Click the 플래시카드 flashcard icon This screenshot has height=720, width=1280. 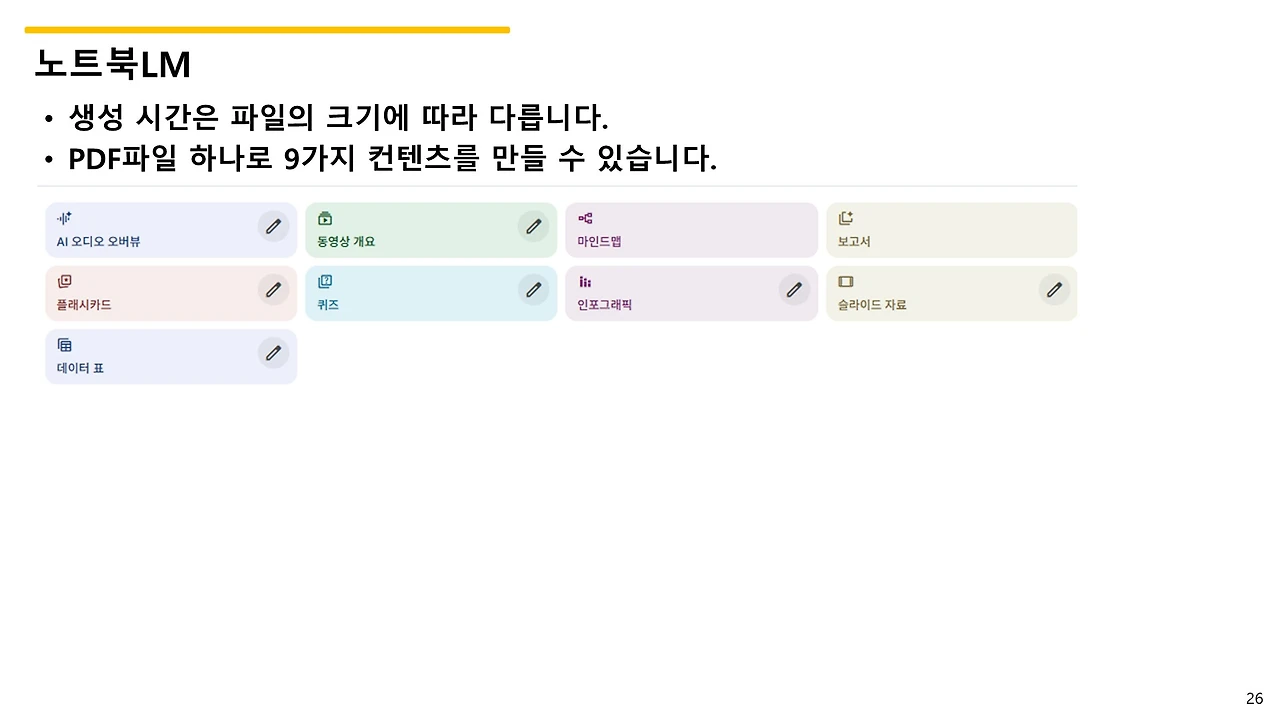(x=64, y=281)
